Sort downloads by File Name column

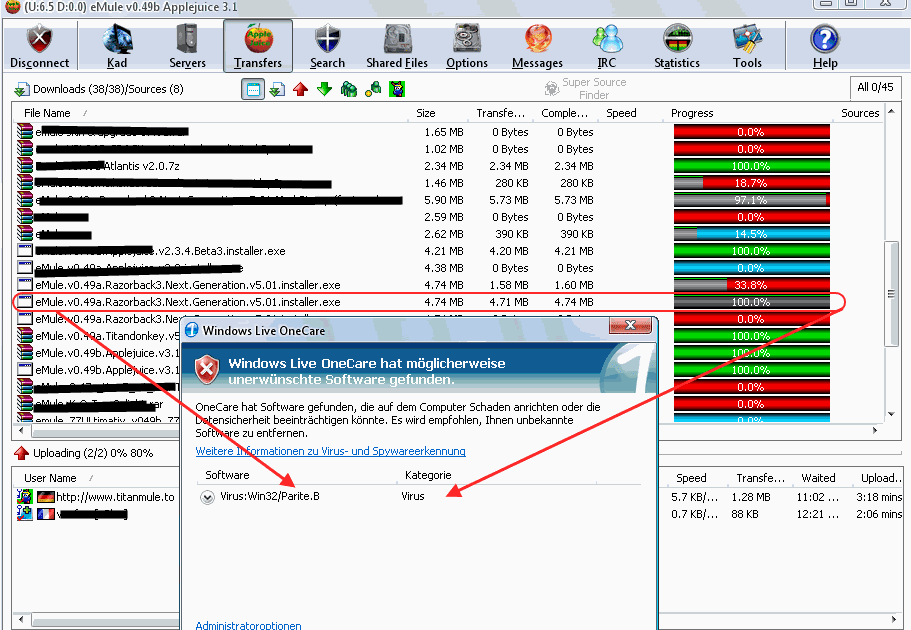(x=212, y=113)
